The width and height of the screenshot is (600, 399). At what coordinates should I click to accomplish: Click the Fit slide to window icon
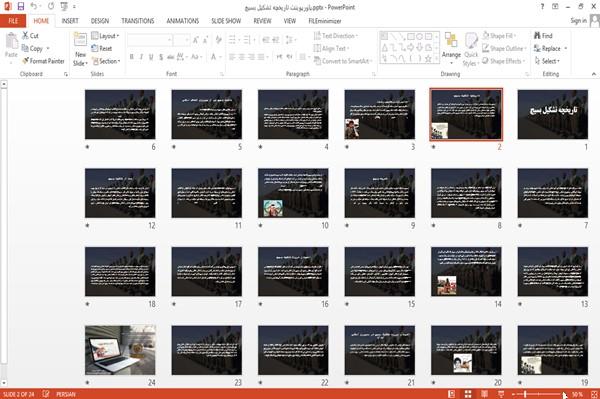point(594,394)
